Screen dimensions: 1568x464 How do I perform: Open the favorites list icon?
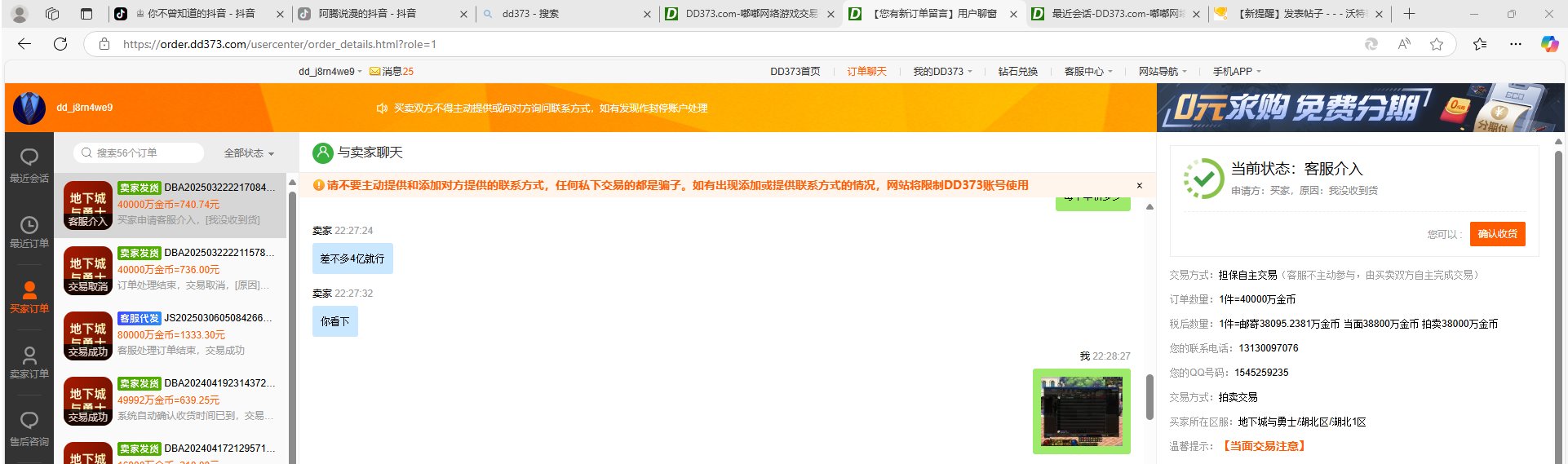[1480, 44]
